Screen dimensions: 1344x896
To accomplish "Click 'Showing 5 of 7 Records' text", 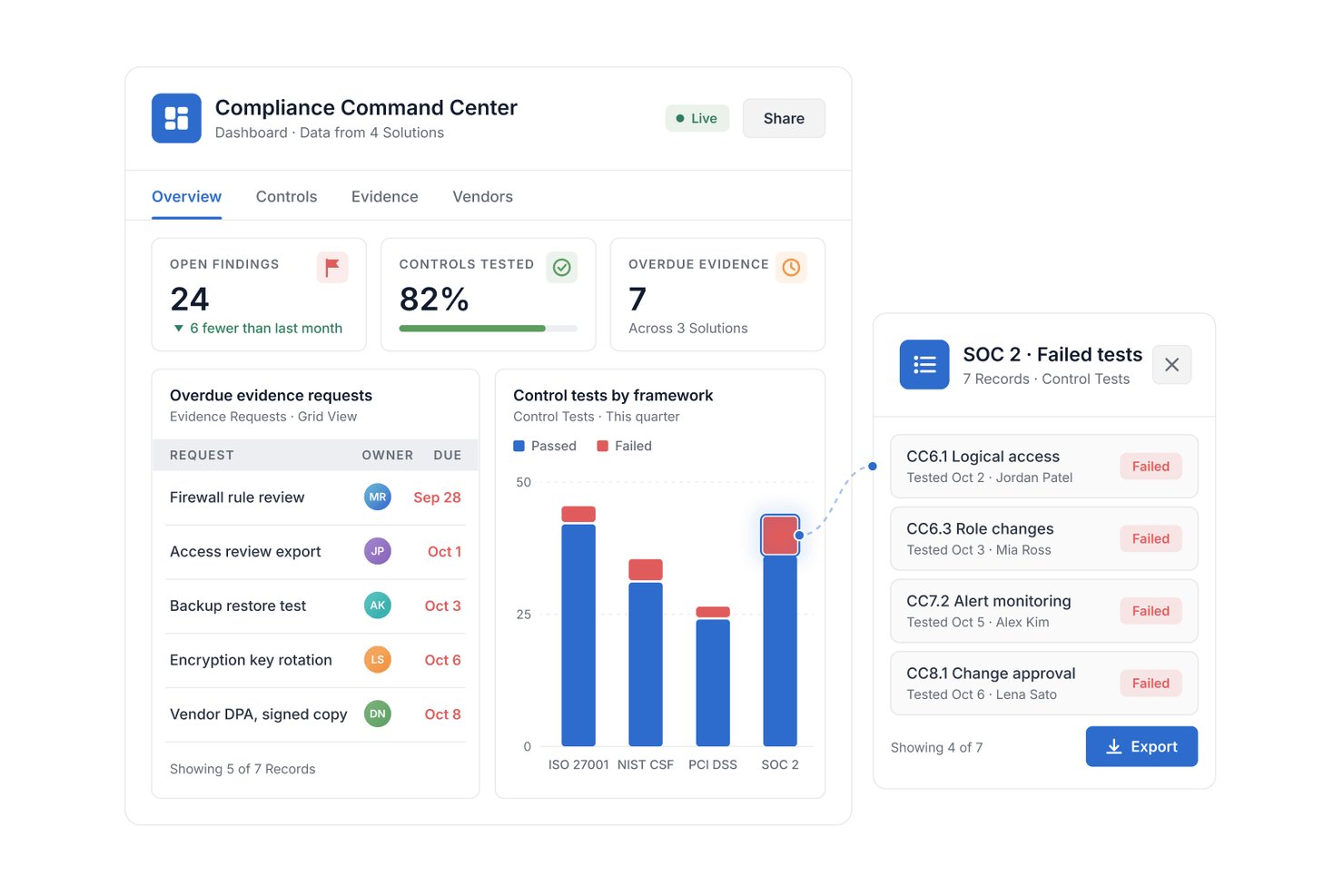I will click(x=242, y=769).
